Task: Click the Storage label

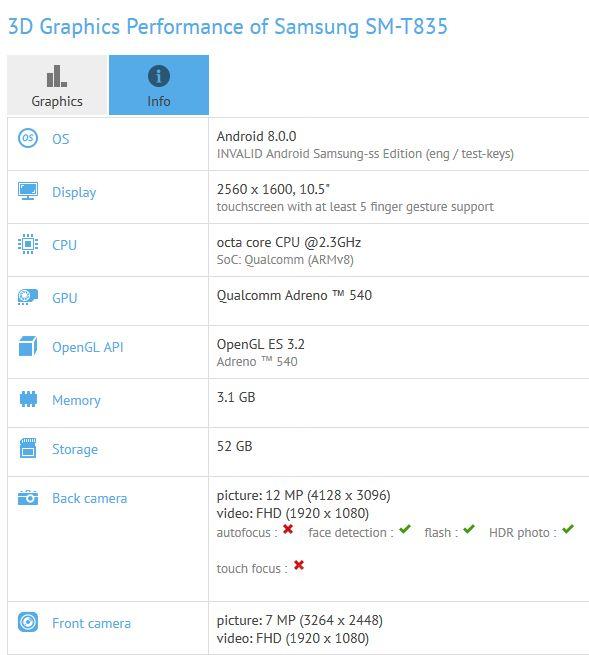Action: [x=75, y=449]
